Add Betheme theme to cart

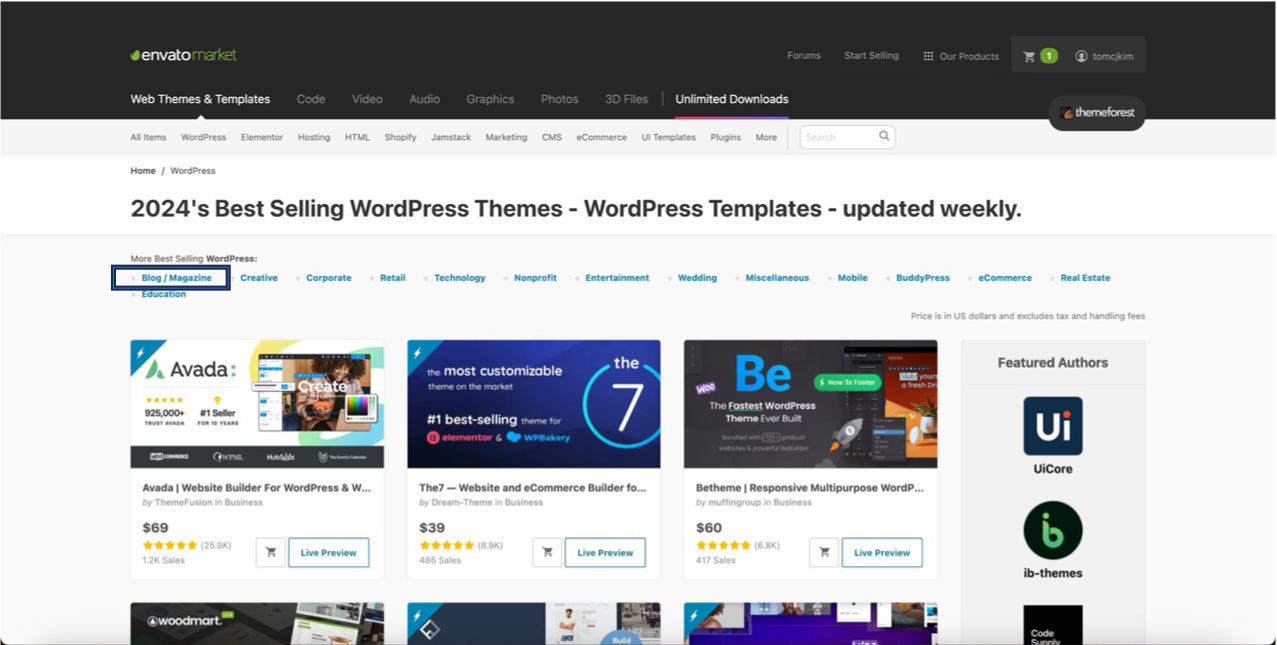coord(824,553)
